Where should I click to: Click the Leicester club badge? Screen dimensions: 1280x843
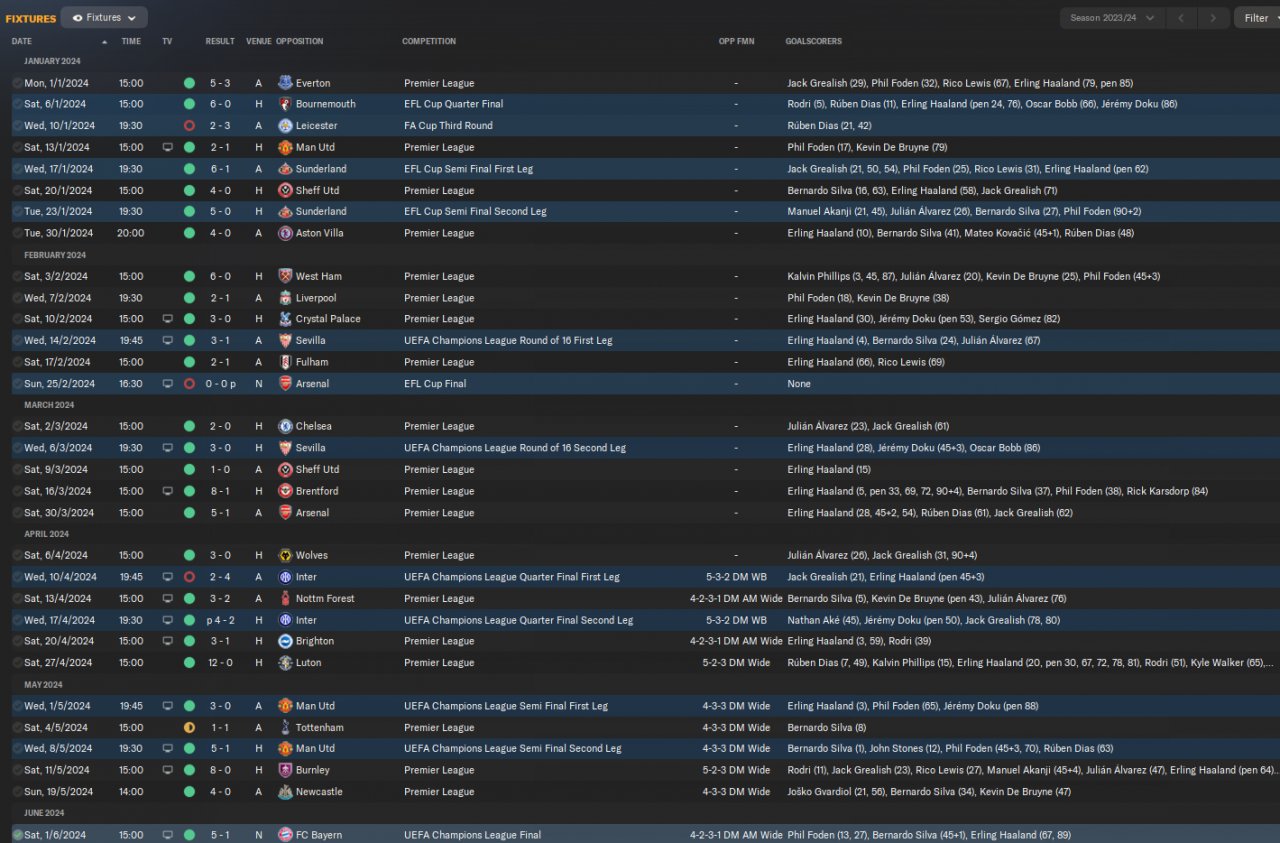click(285, 126)
